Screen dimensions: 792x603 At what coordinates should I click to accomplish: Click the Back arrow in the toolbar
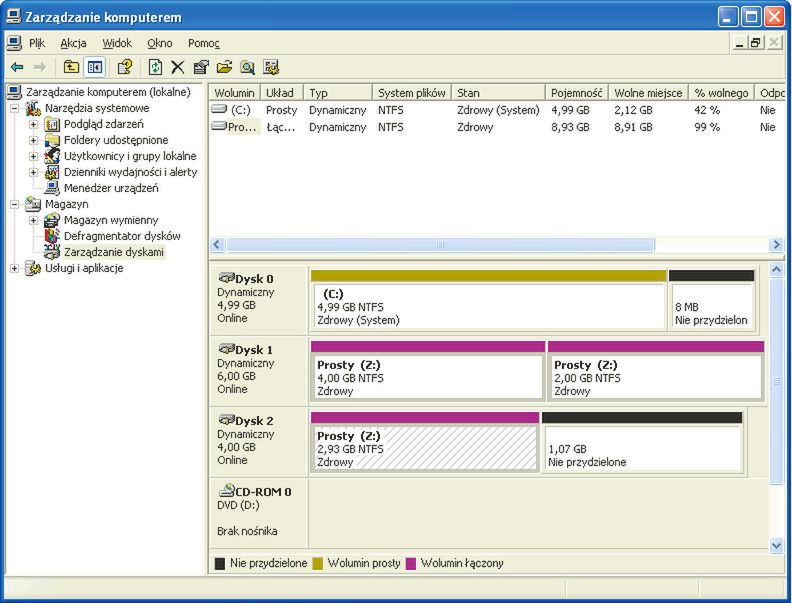coord(17,67)
